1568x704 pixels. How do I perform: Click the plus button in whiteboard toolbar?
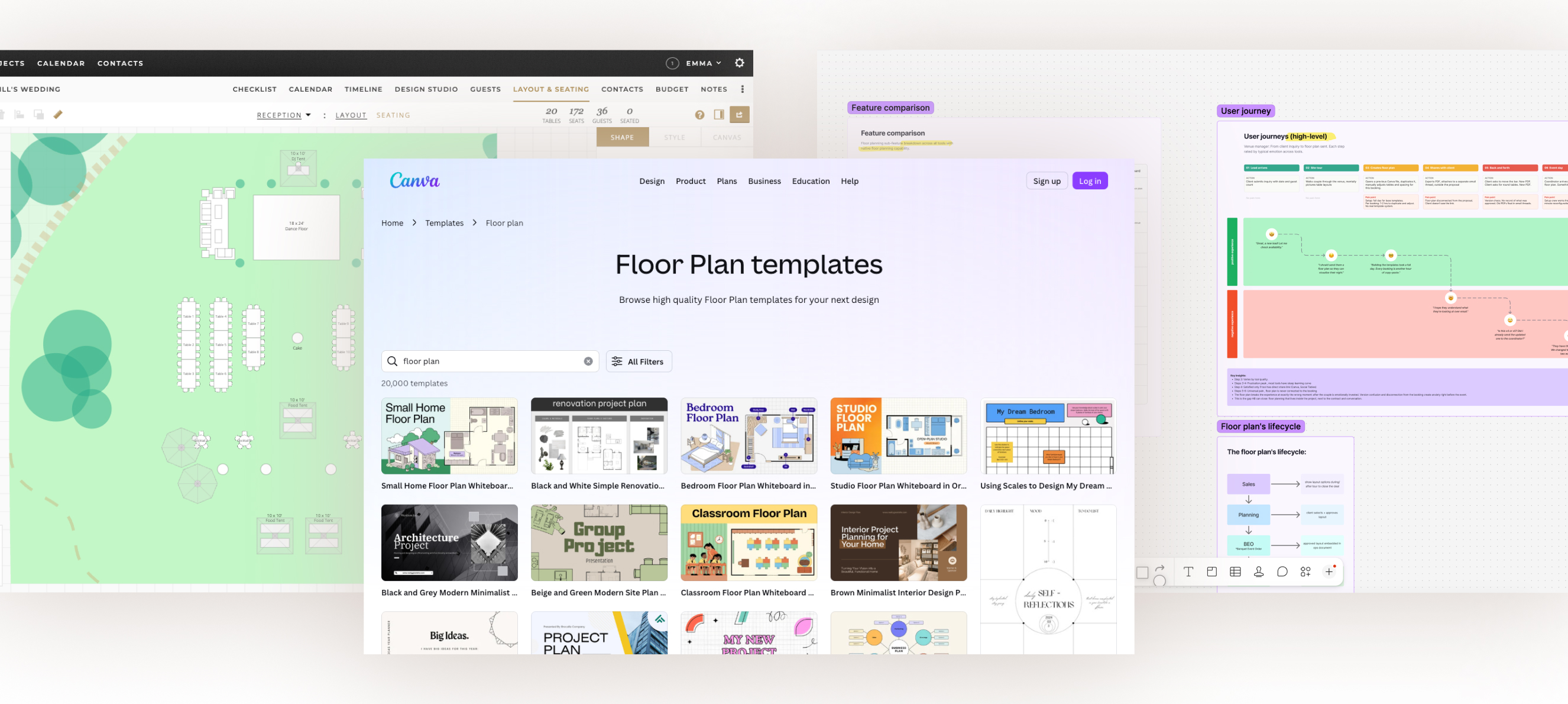coord(1329,572)
